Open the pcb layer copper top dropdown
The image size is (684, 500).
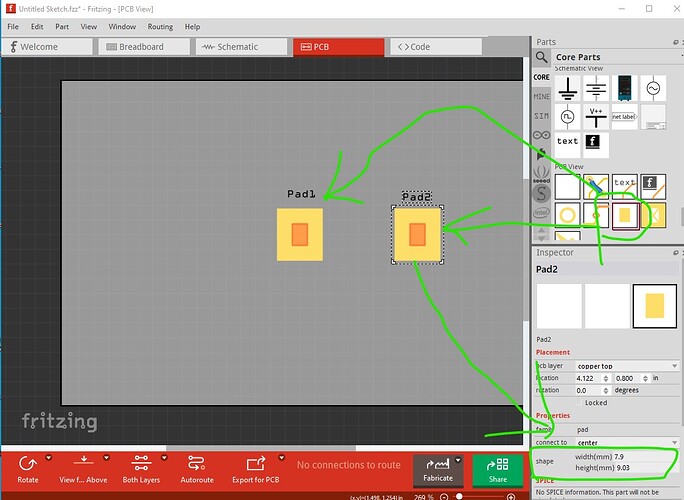pos(626,366)
